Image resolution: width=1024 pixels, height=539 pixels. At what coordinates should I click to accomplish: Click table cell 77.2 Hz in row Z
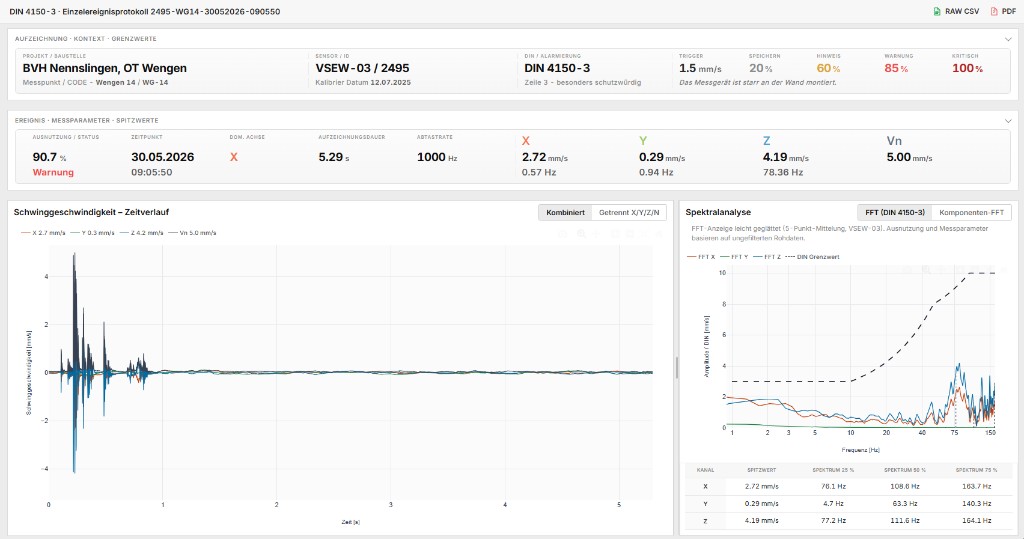click(x=833, y=521)
